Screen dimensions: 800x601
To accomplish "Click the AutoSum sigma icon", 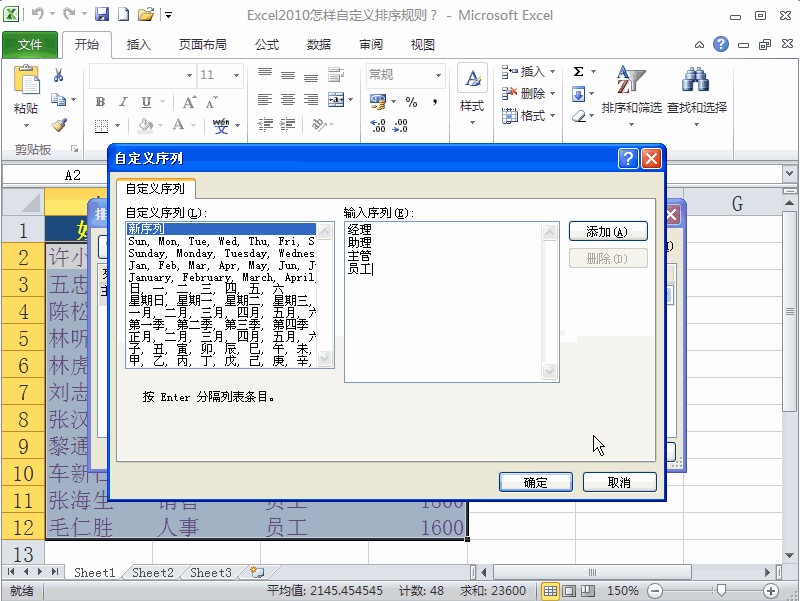I will coord(579,71).
